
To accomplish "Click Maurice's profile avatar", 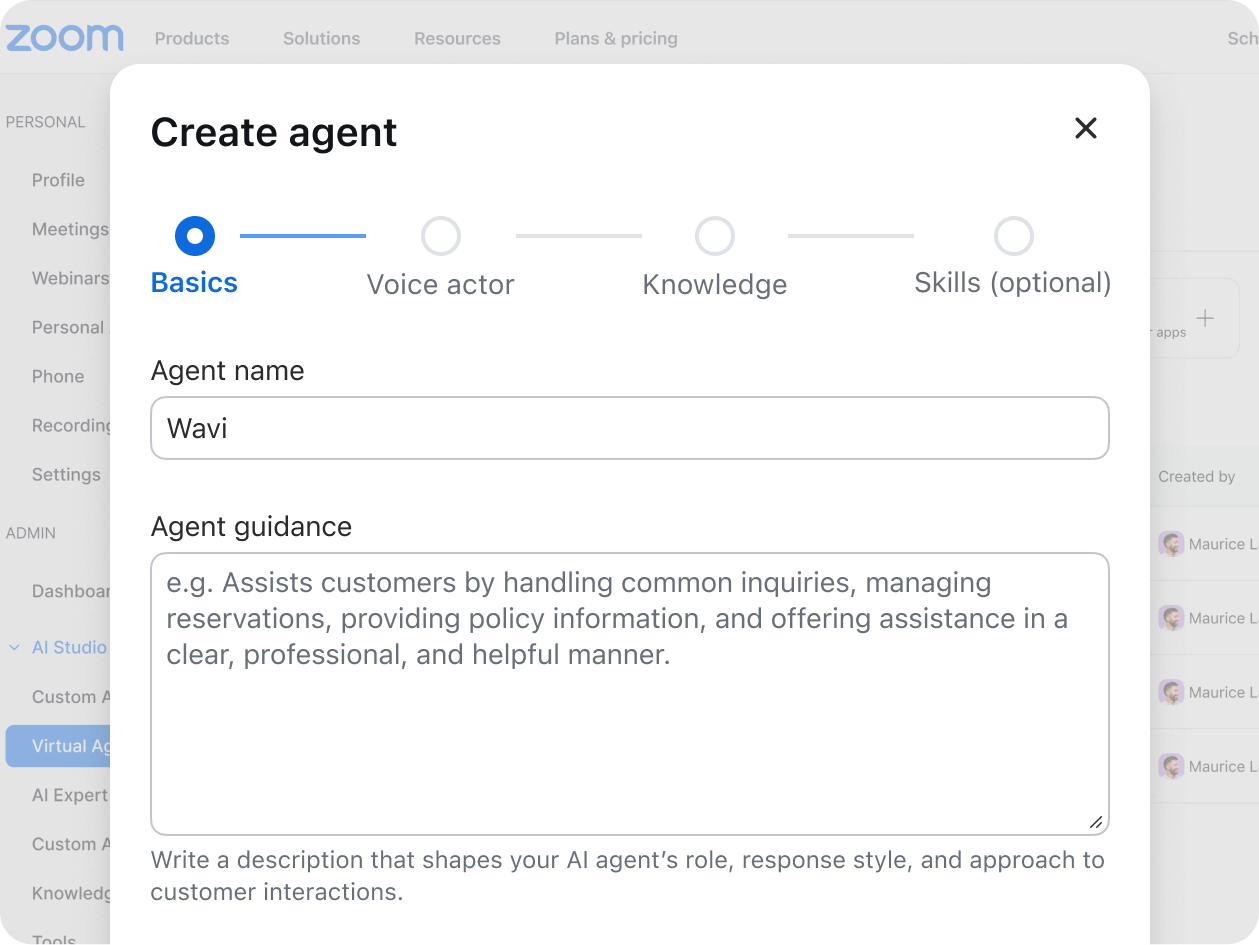I will (1170, 543).
